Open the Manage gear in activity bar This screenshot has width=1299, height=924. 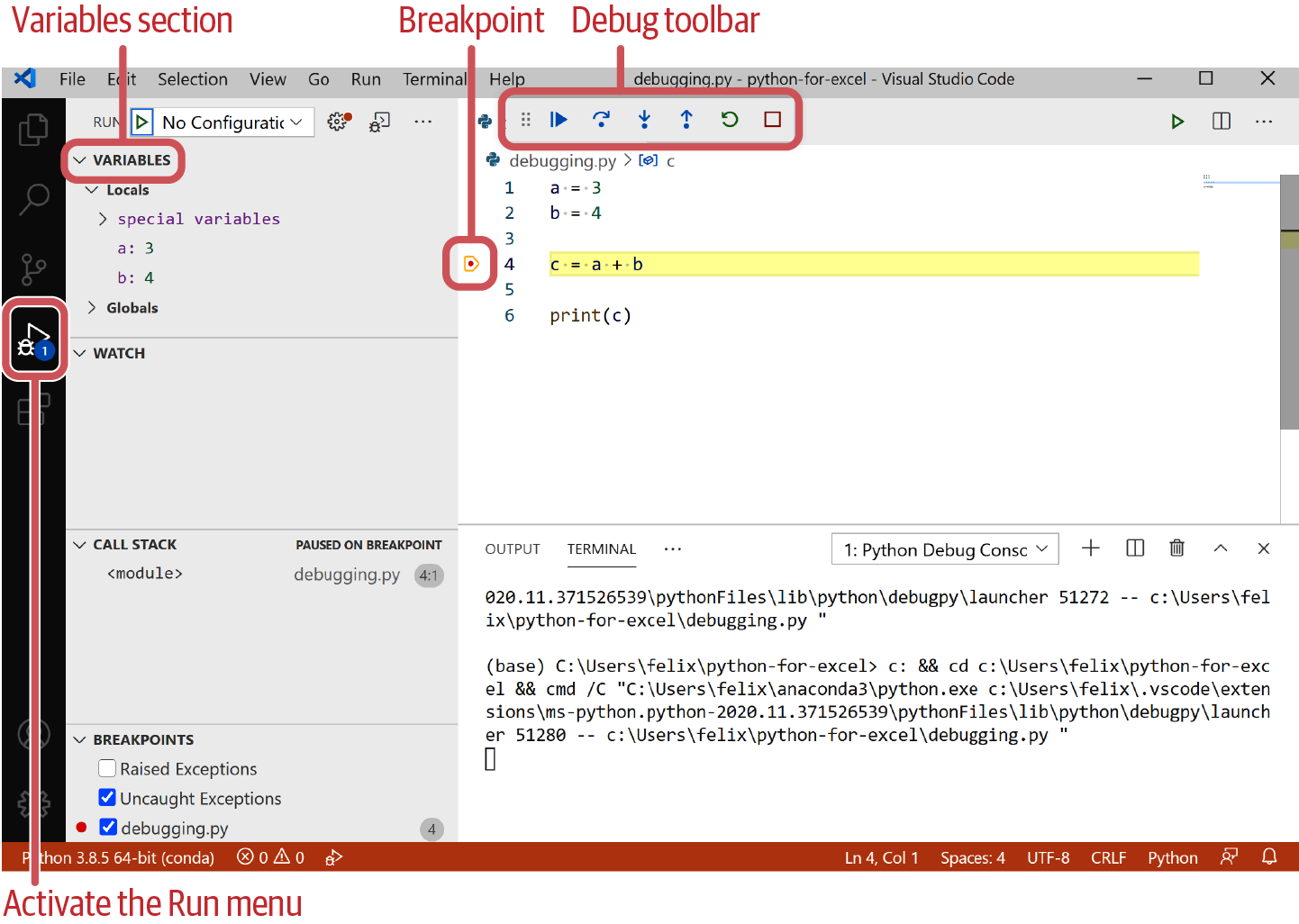[33, 803]
